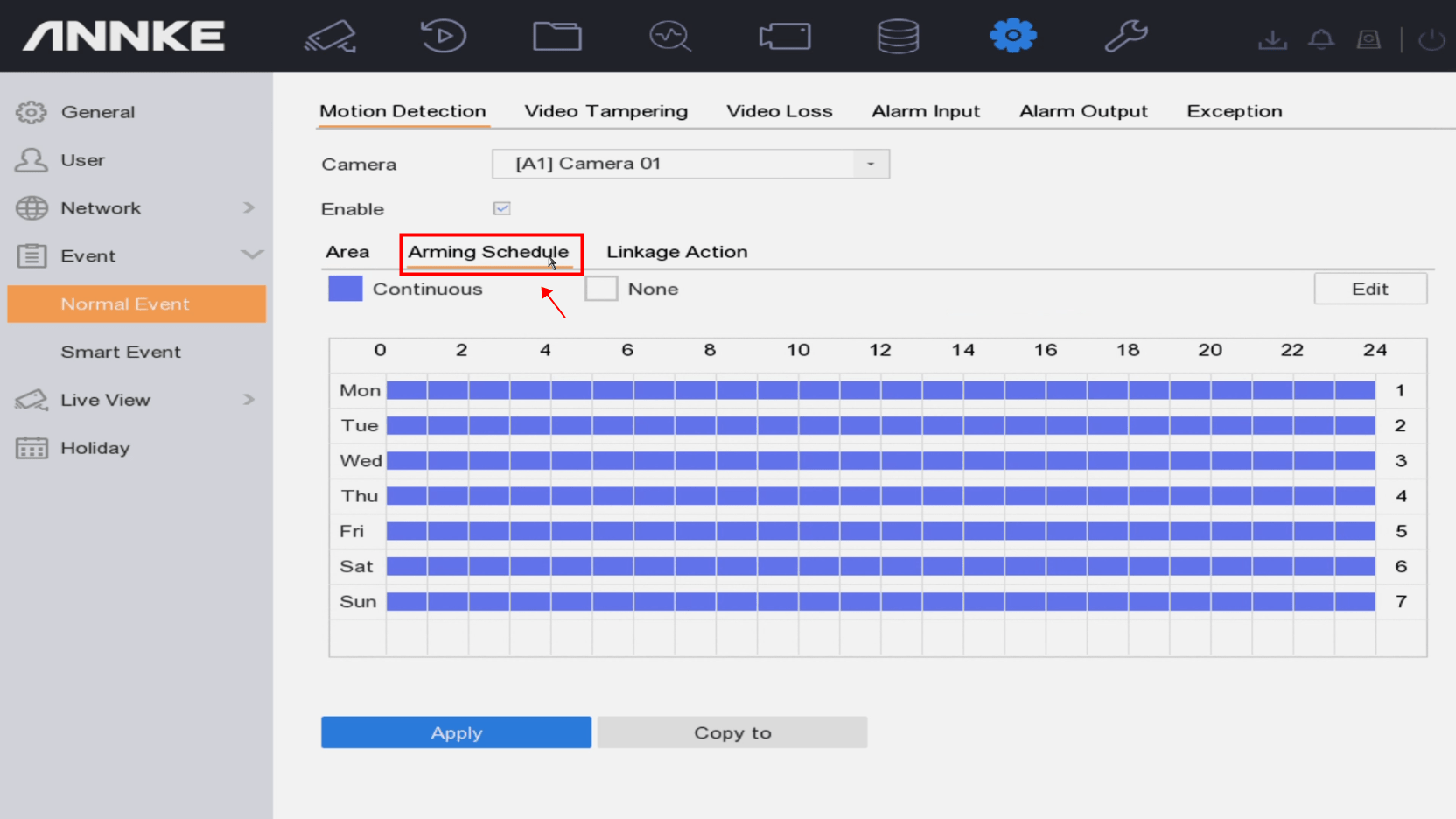Open the Maintenance wrench icon

[1126, 37]
